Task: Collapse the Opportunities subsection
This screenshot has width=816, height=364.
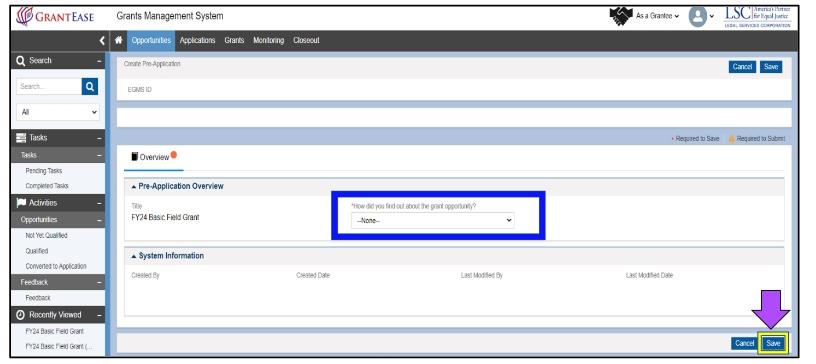Action: [99, 220]
